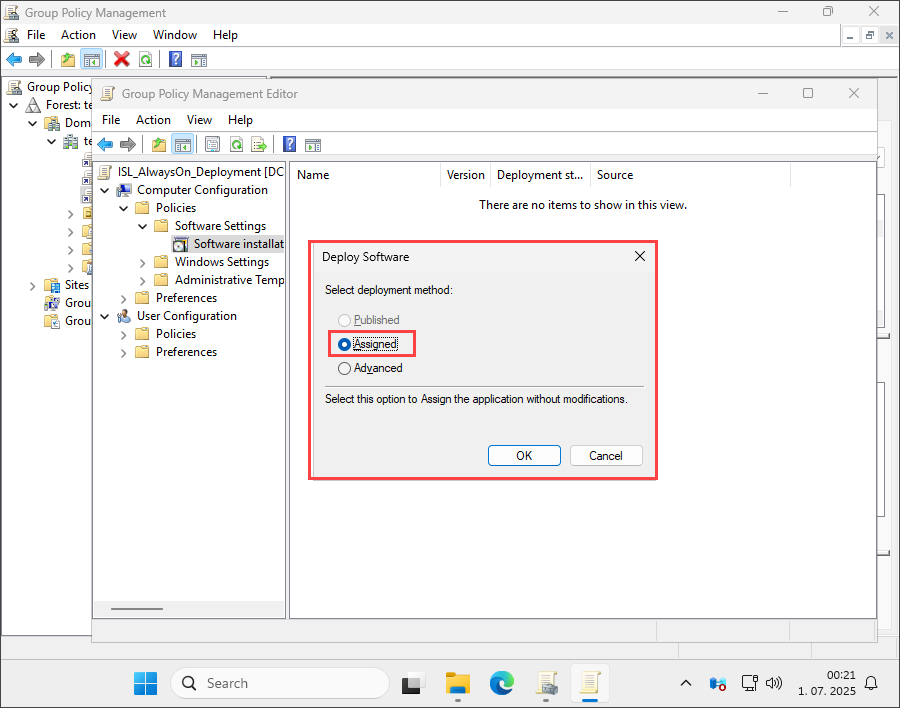900x708 pixels.
Task: Click Up one level icon in Group Policy Management
Action: click(68, 59)
